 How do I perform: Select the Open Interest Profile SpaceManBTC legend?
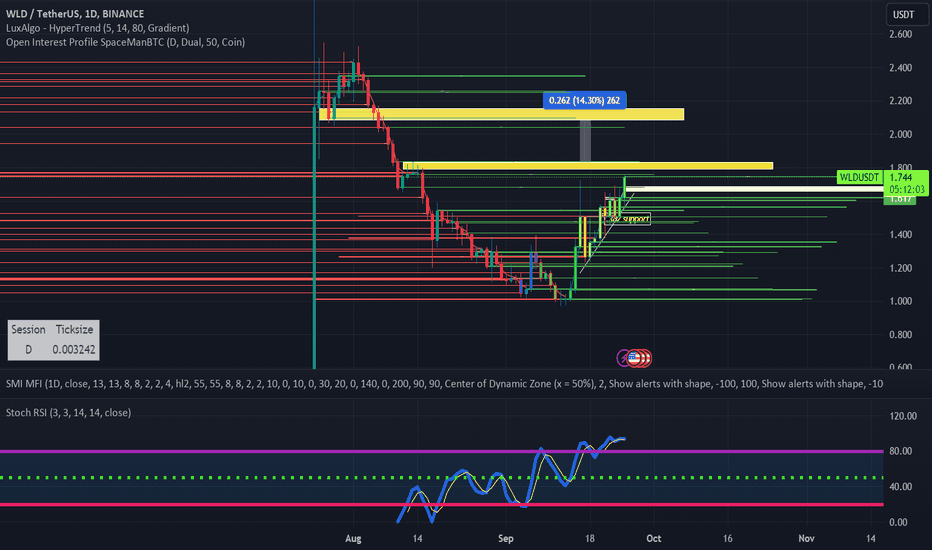125,42
